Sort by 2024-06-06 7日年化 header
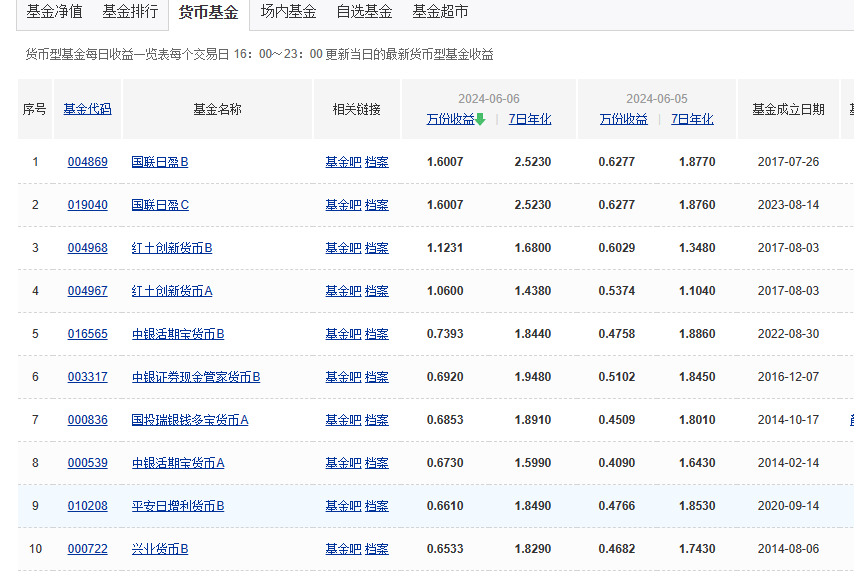The image size is (854, 573). coord(530,119)
